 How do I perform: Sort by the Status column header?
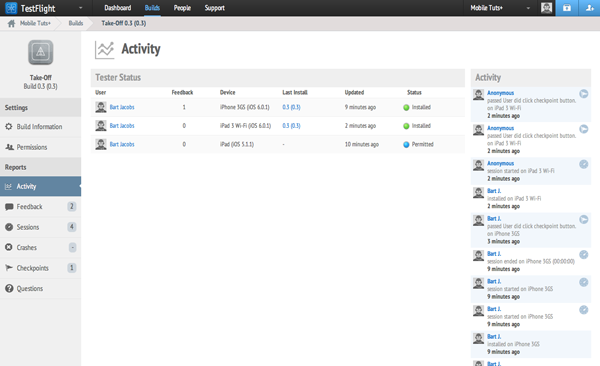(x=414, y=92)
